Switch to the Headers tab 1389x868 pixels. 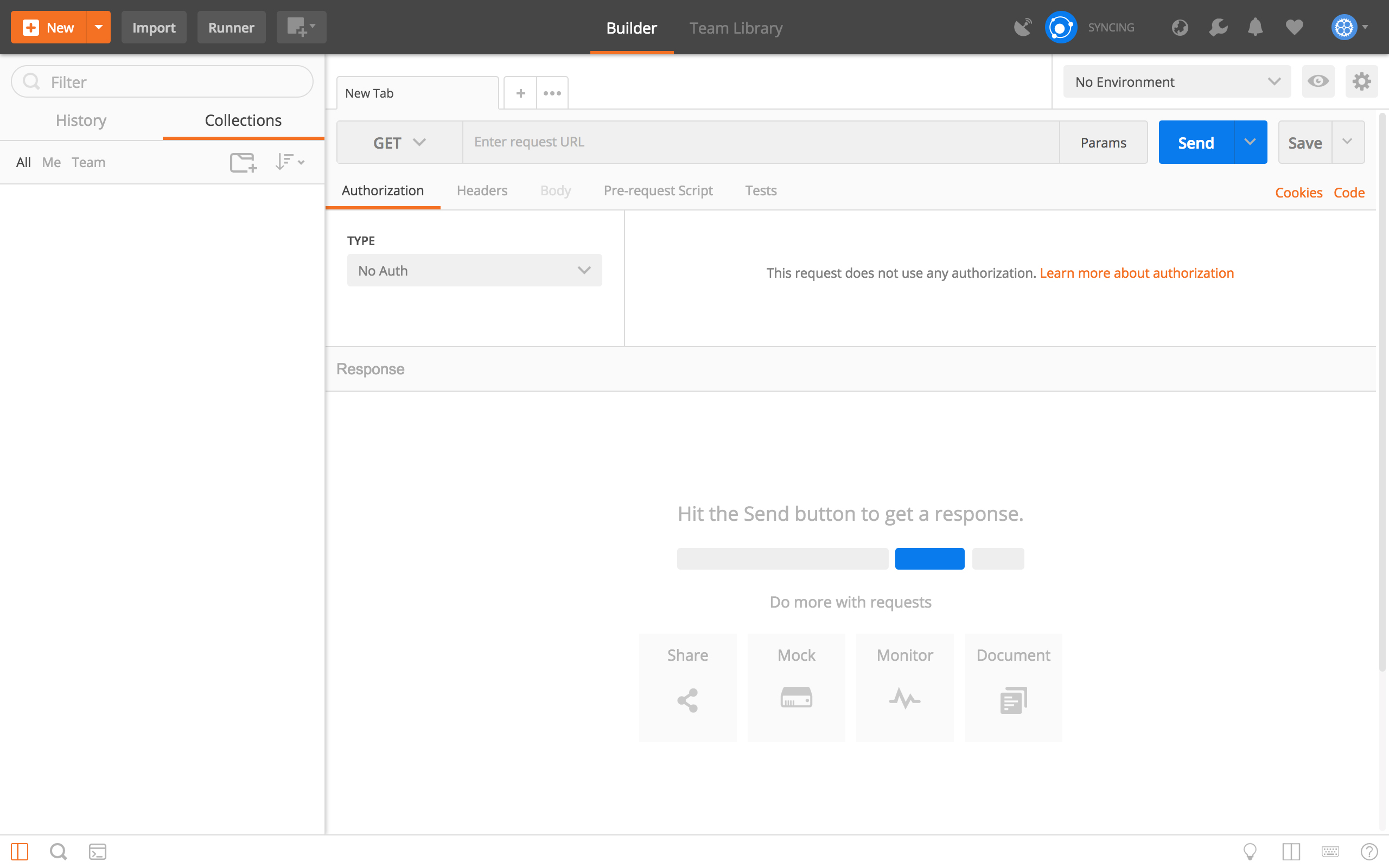tap(481, 190)
